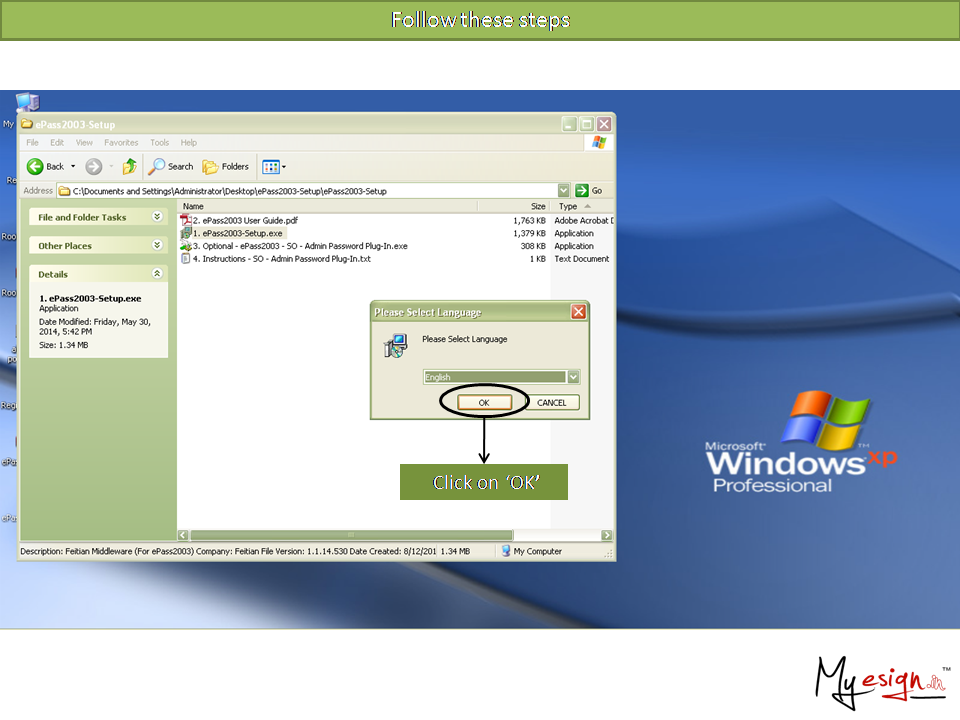
Task: Collapse the Details panel
Action: (x=157, y=273)
